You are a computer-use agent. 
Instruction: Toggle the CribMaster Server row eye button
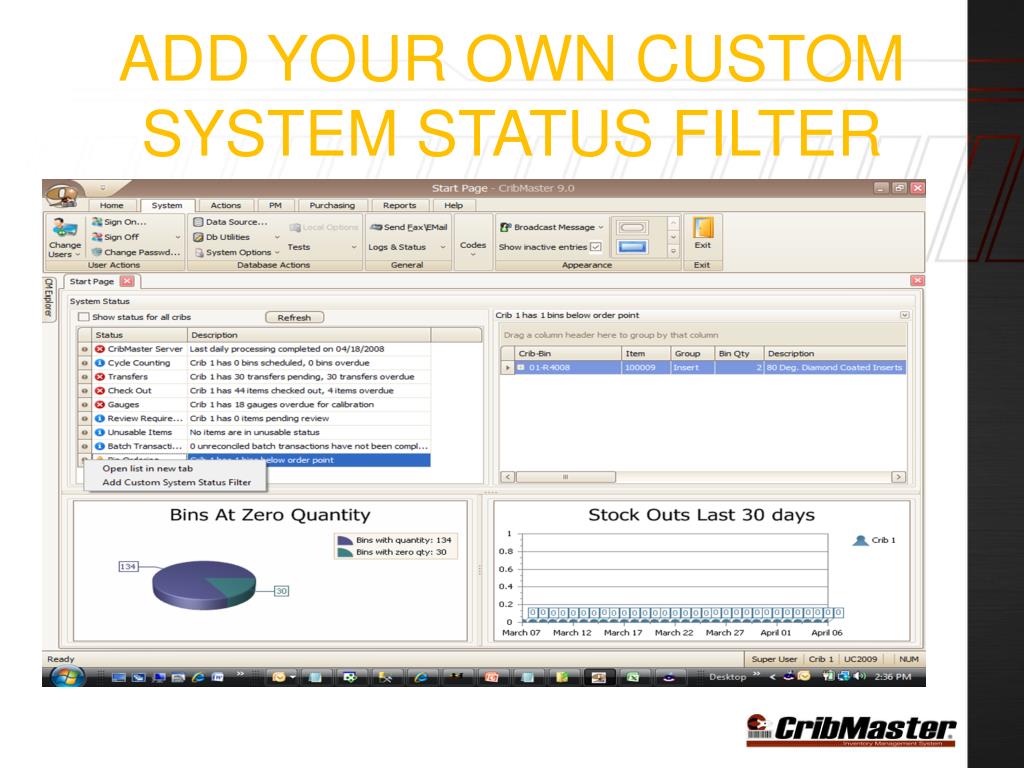pyautogui.click(x=84, y=349)
